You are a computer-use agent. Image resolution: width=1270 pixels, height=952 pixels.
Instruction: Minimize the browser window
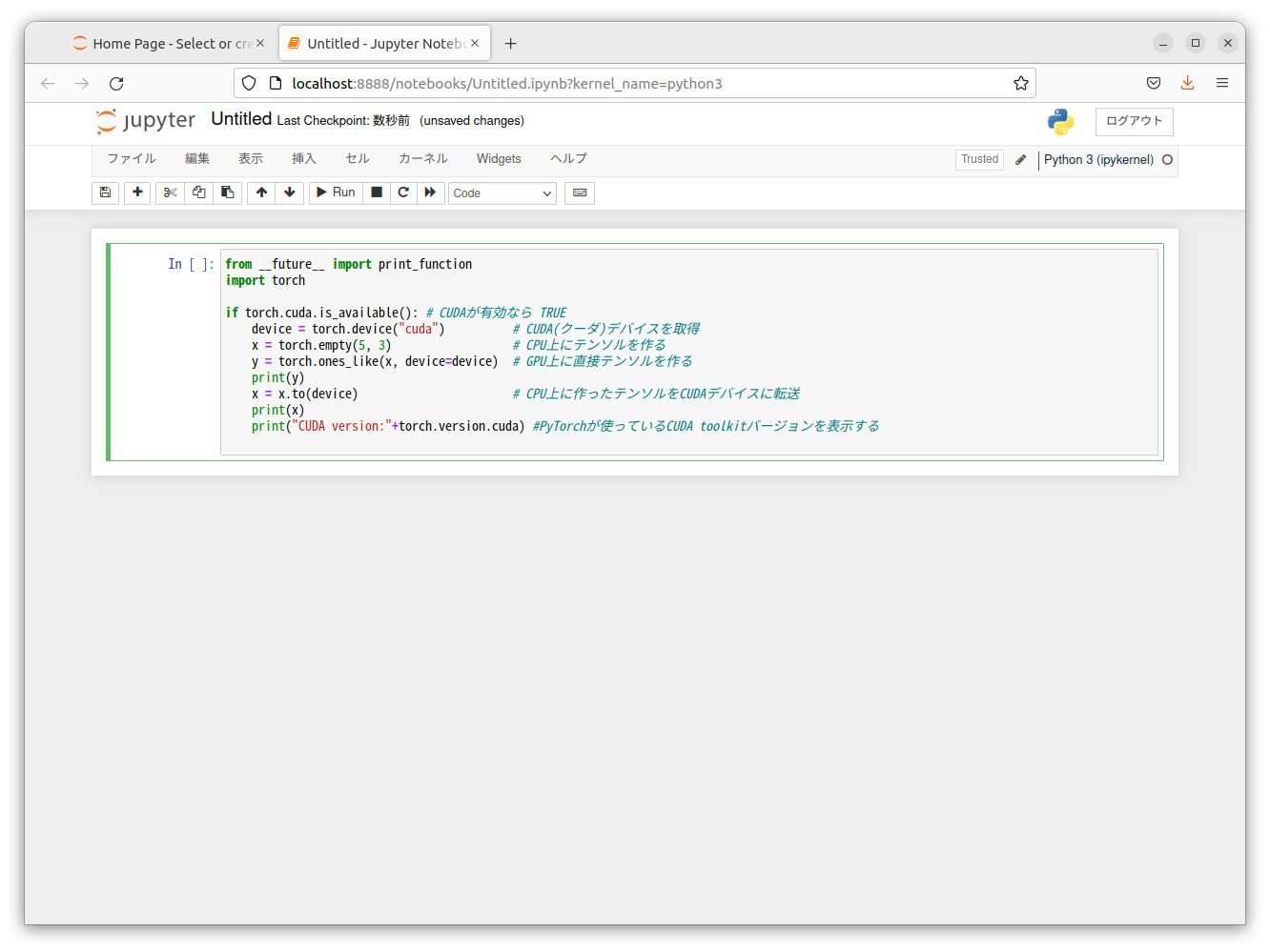pos(1163,43)
